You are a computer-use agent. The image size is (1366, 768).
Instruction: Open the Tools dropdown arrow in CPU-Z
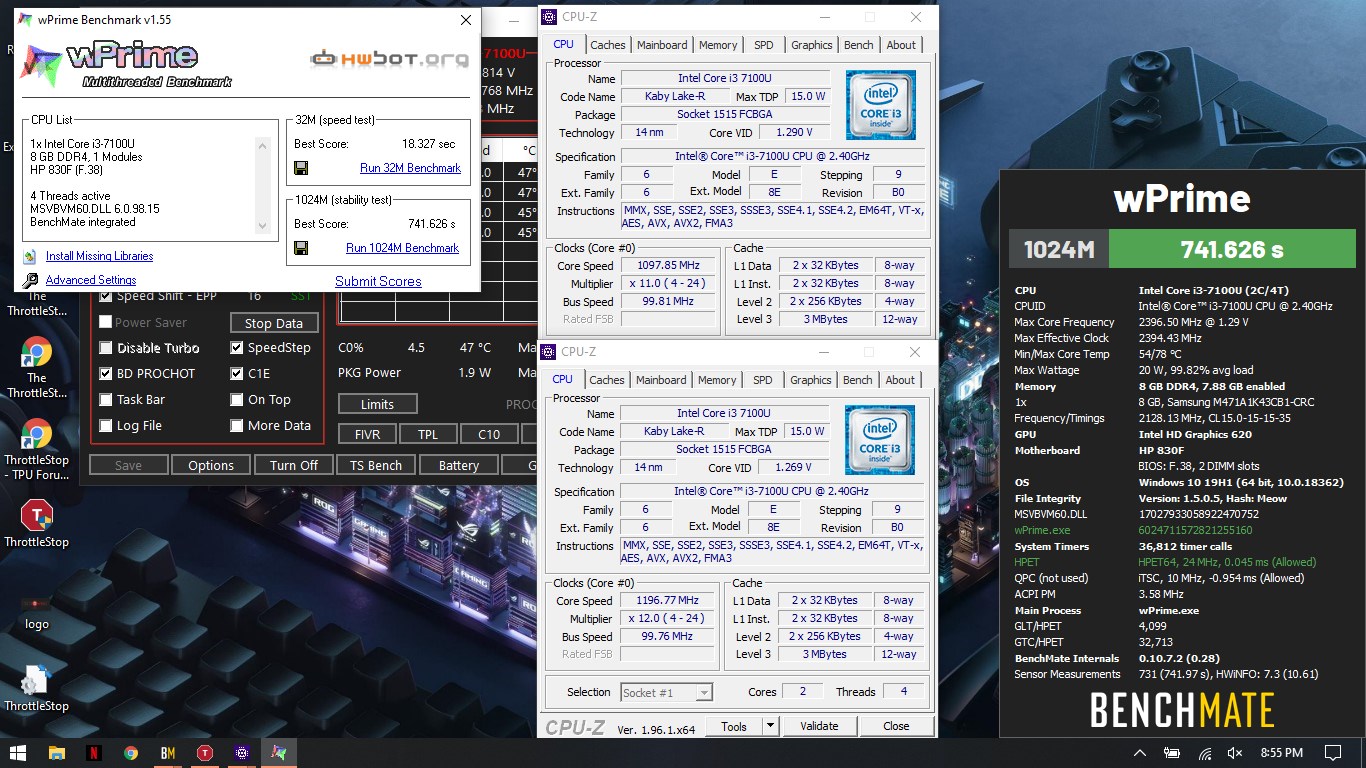(770, 727)
